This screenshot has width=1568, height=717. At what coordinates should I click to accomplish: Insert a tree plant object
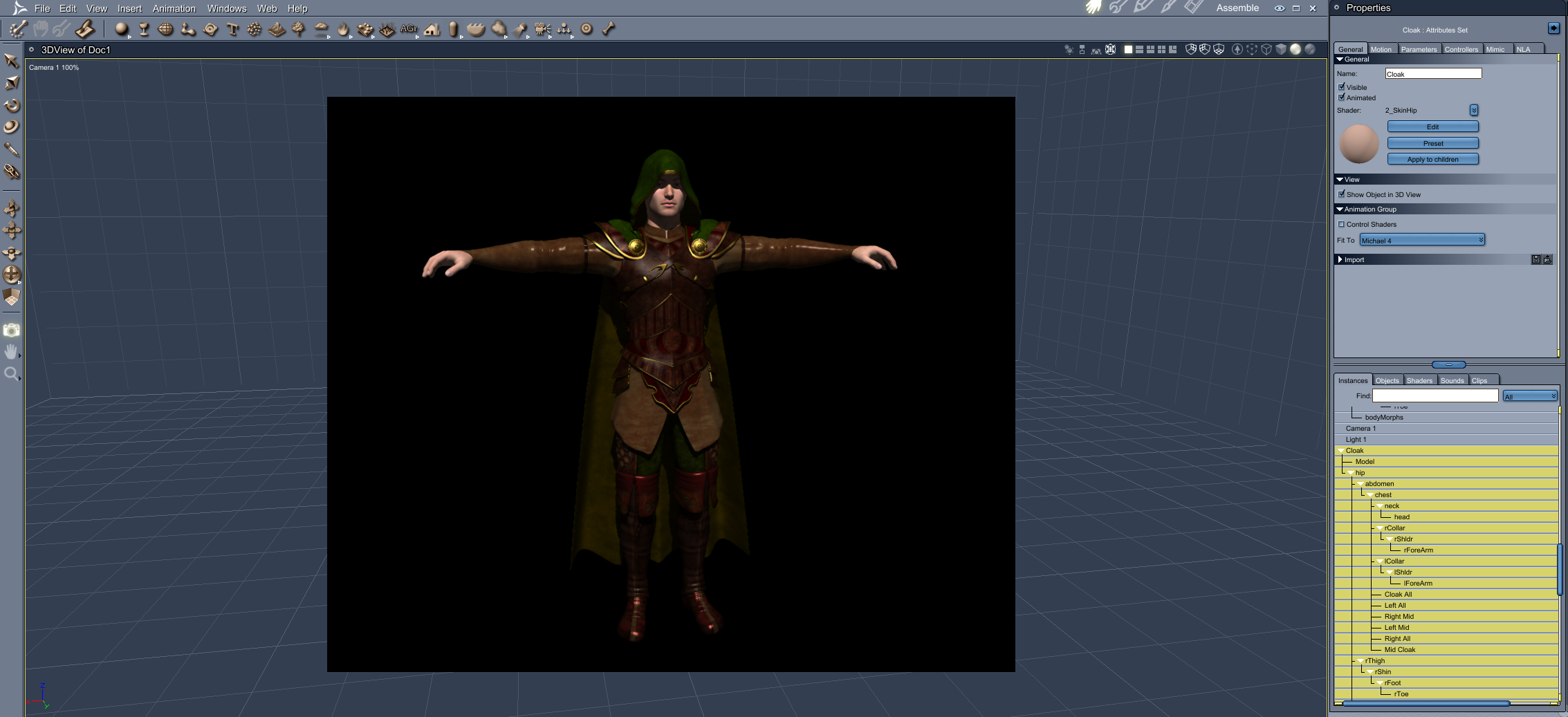[x=299, y=29]
